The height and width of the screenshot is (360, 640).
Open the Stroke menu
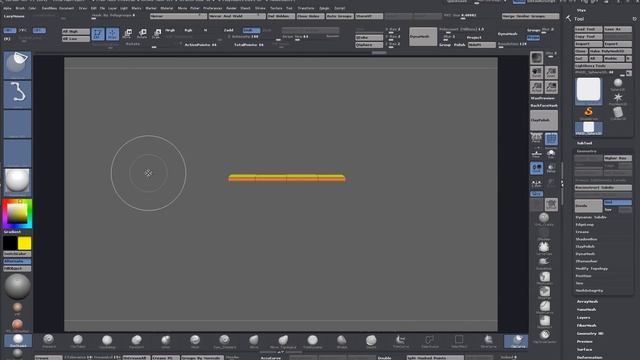point(260,8)
